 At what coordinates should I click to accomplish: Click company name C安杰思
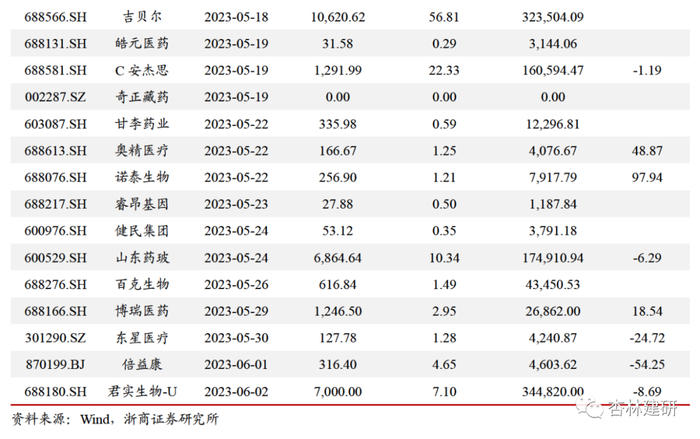click(x=142, y=71)
